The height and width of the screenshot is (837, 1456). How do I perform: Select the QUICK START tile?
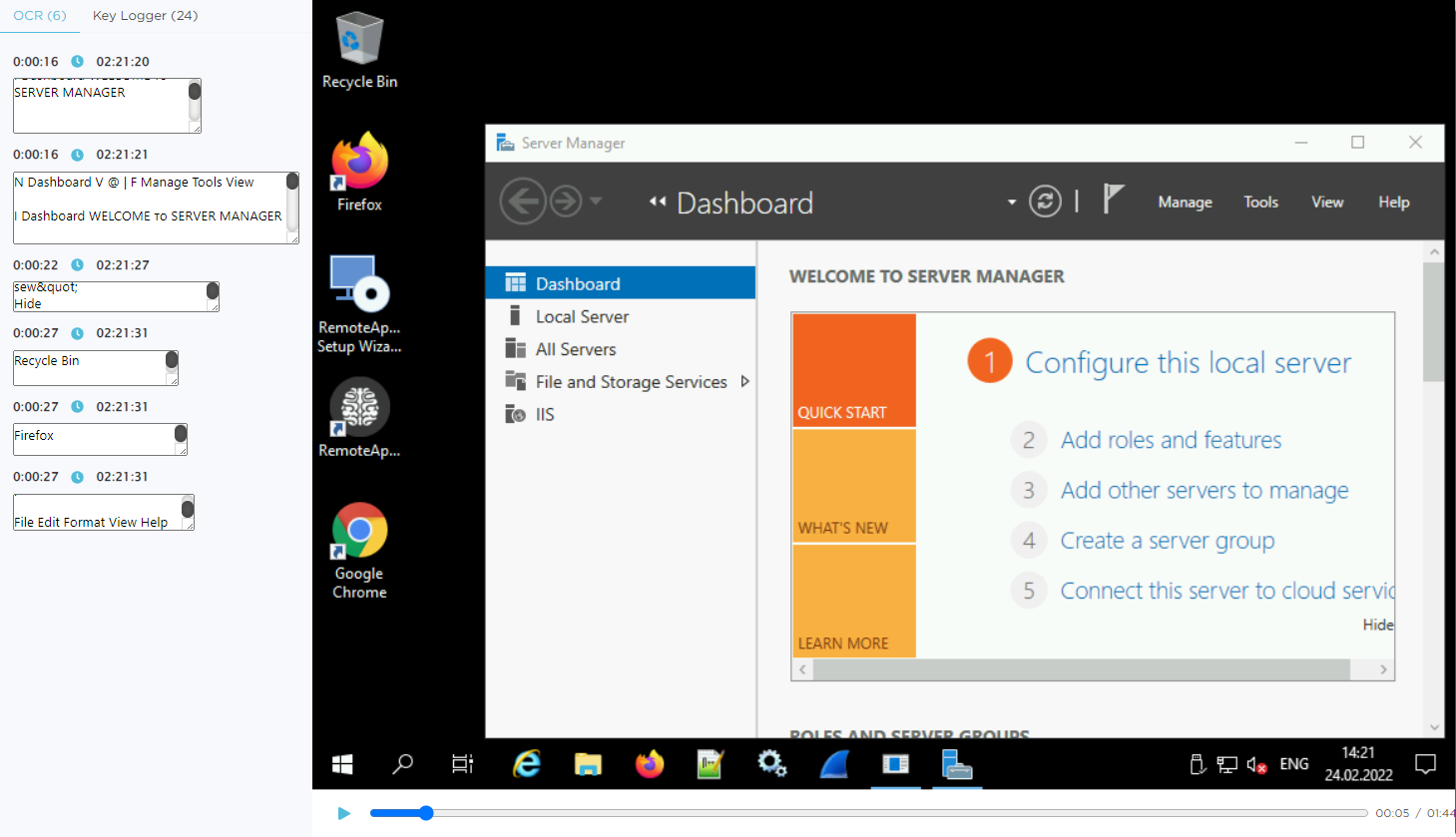854,370
